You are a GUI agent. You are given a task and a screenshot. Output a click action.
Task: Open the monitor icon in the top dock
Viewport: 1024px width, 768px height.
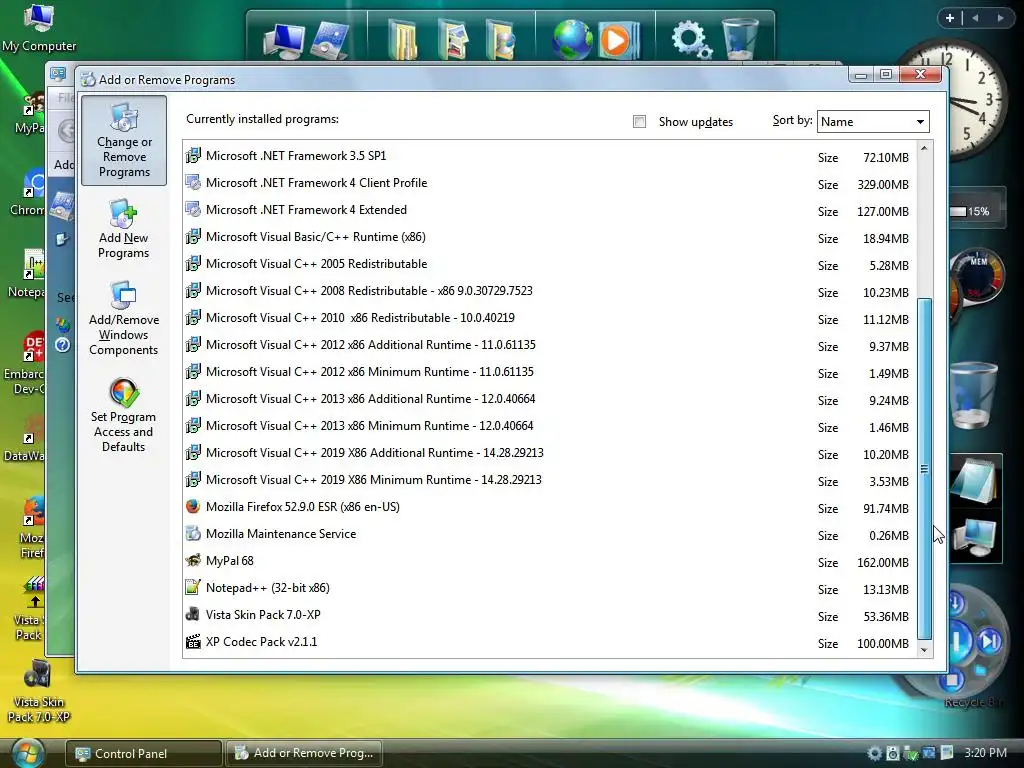pyautogui.click(x=283, y=40)
